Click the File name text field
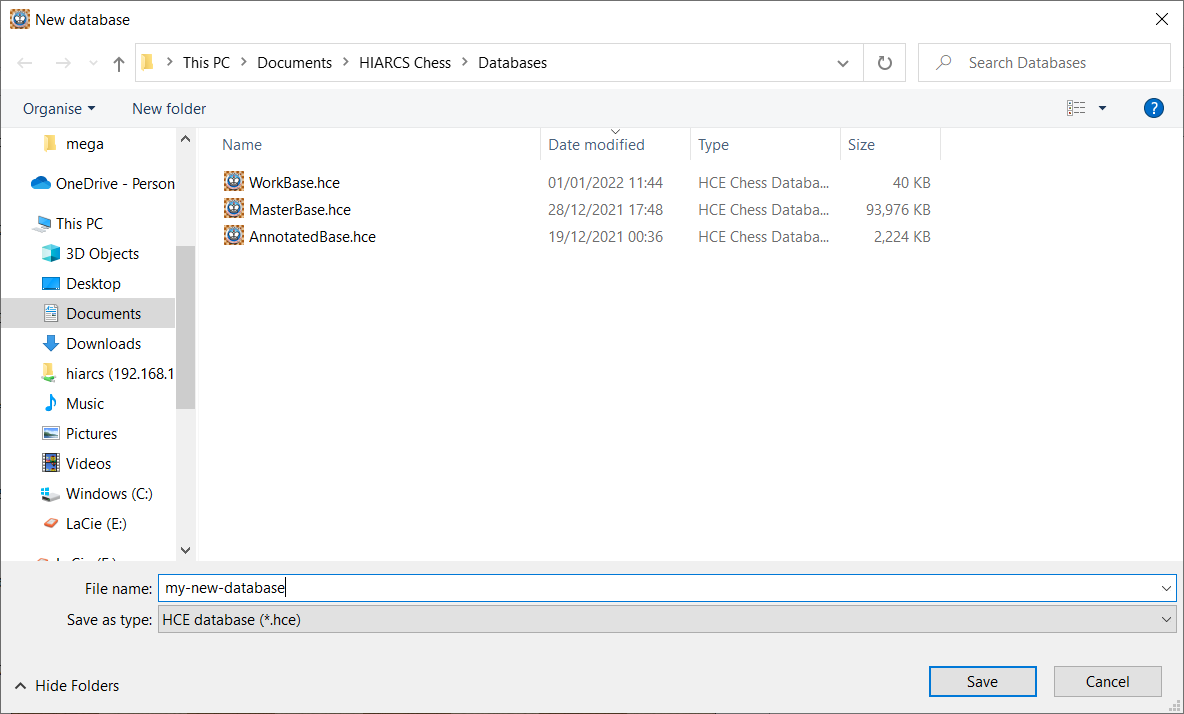The height and width of the screenshot is (714, 1184). pyautogui.click(x=660, y=589)
